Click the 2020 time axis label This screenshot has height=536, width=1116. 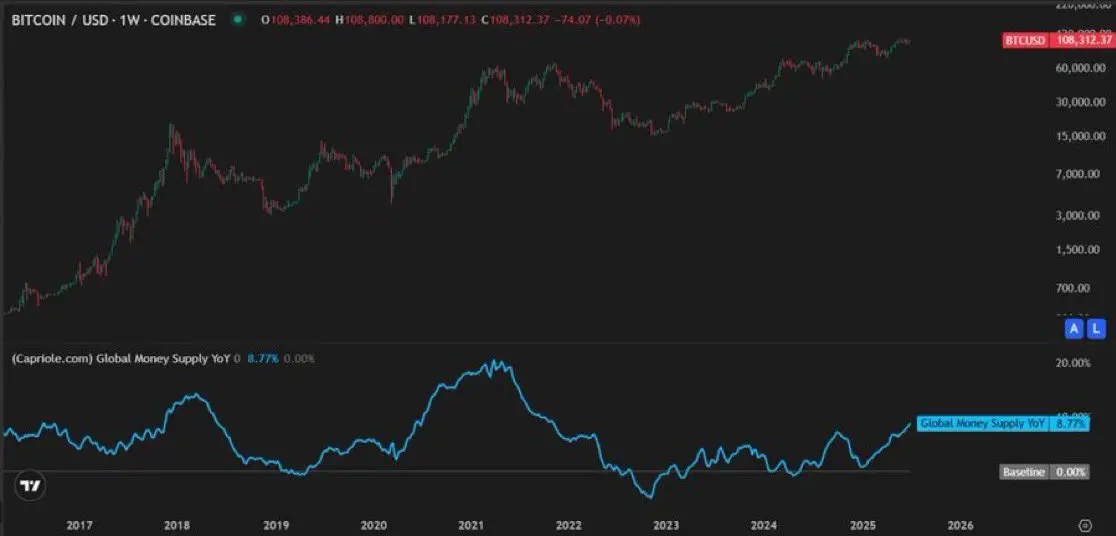[374, 525]
